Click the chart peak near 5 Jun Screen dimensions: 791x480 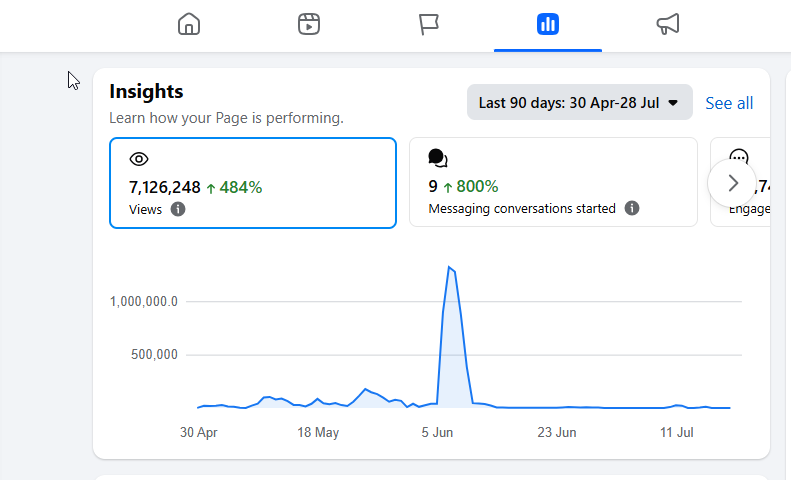(x=449, y=267)
